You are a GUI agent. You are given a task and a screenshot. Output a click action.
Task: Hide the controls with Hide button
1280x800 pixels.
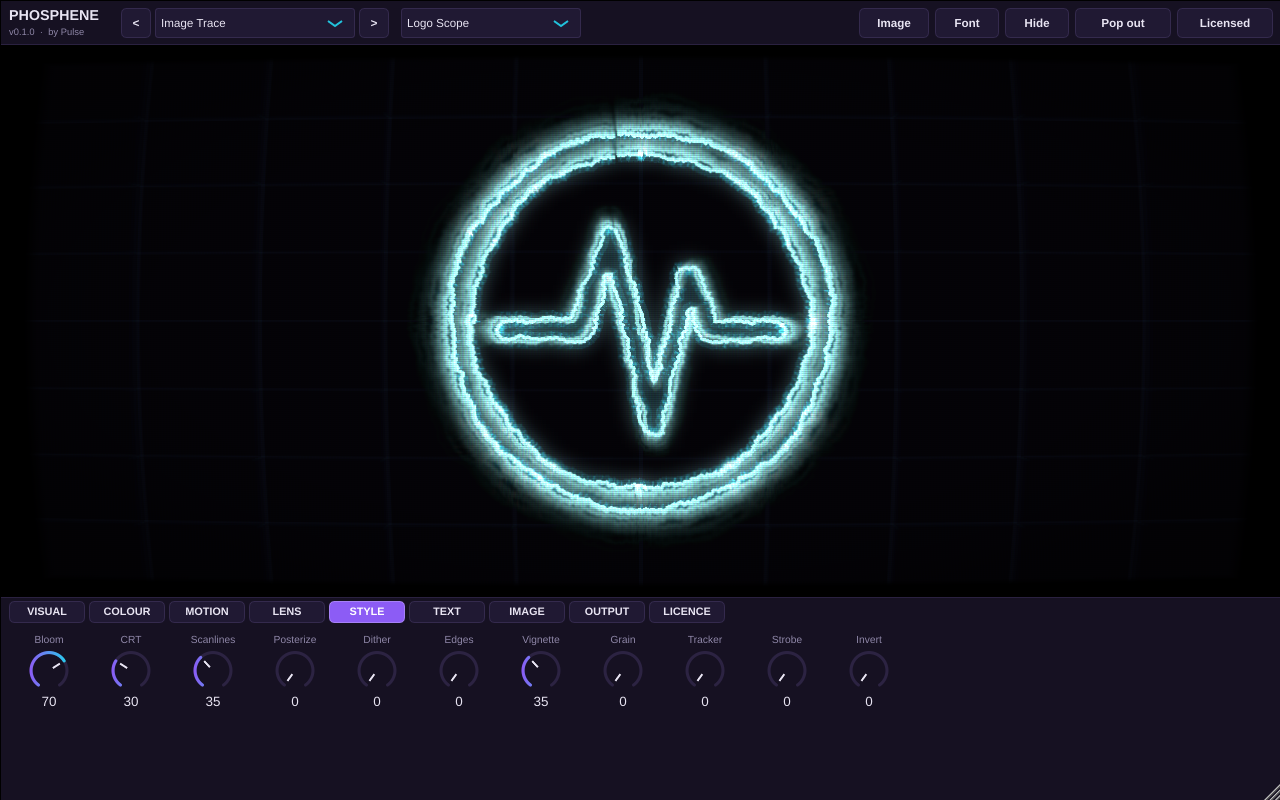click(1037, 23)
